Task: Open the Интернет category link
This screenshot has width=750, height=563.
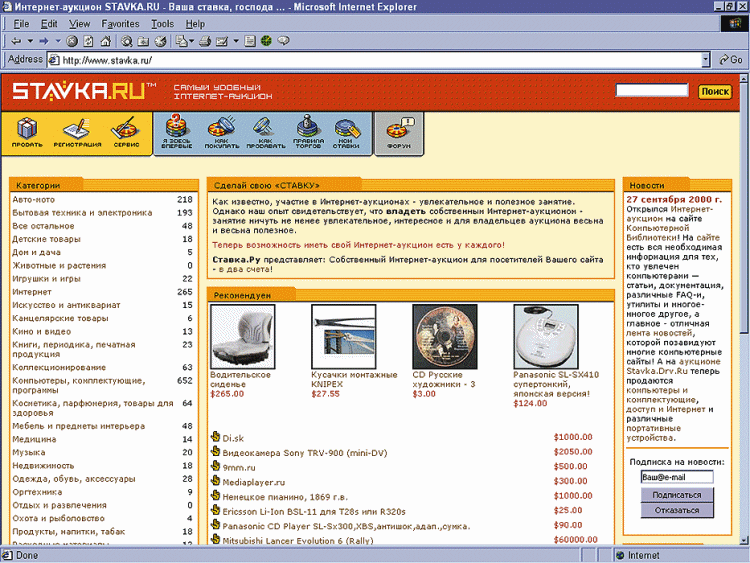Action: 32,292
